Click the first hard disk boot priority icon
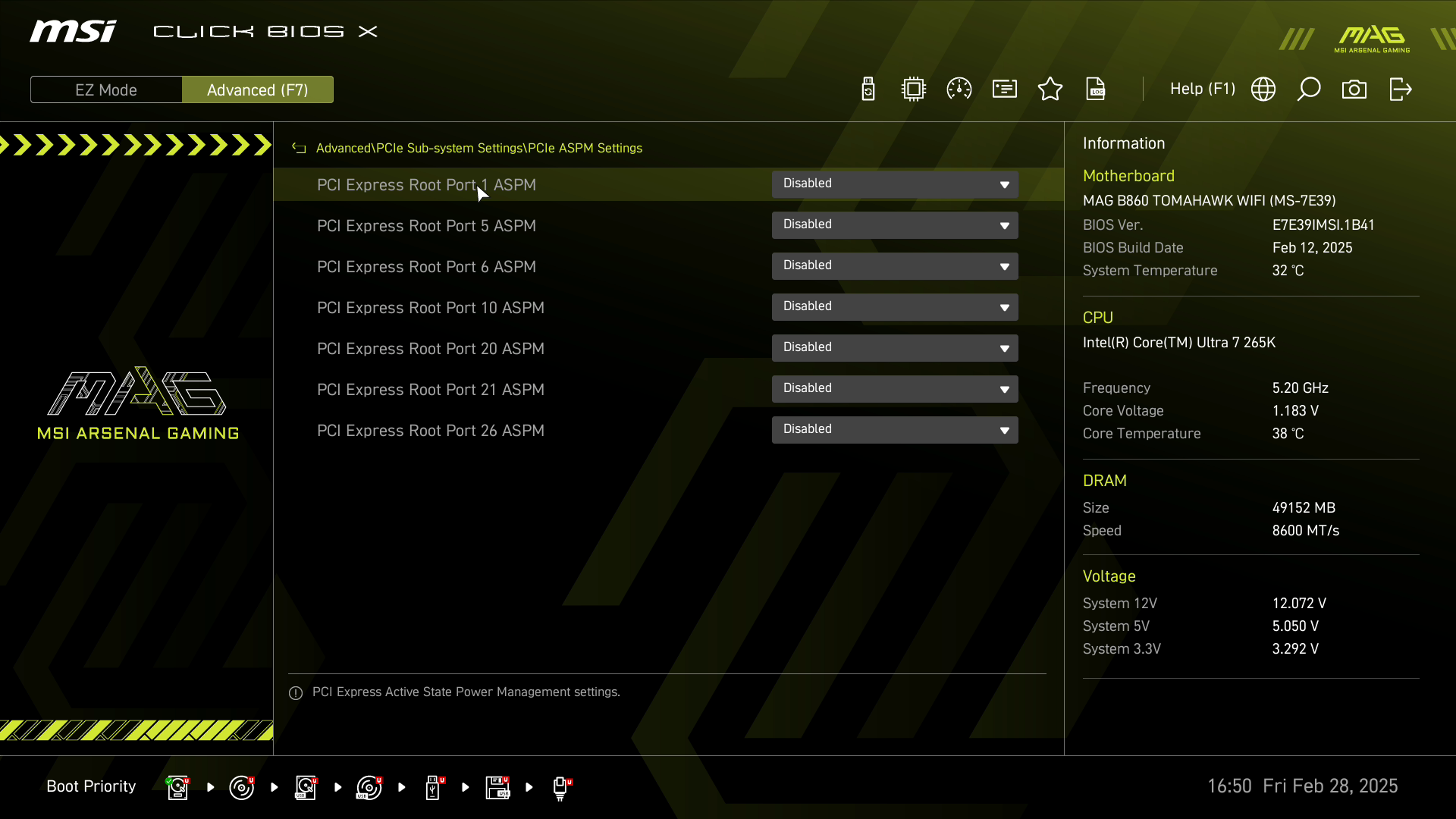Image resolution: width=1456 pixels, height=819 pixels. pos(177,787)
